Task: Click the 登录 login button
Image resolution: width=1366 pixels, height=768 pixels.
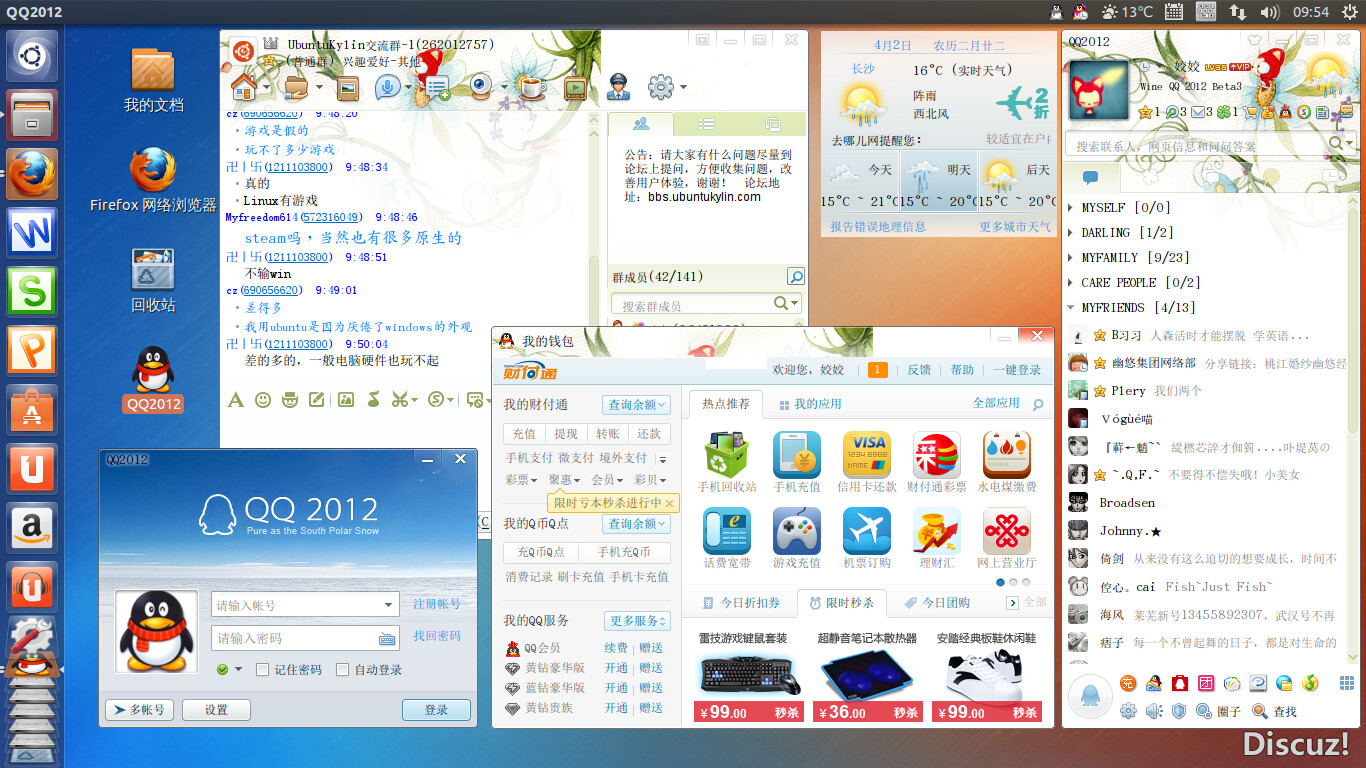Action: pyautogui.click(x=436, y=710)
